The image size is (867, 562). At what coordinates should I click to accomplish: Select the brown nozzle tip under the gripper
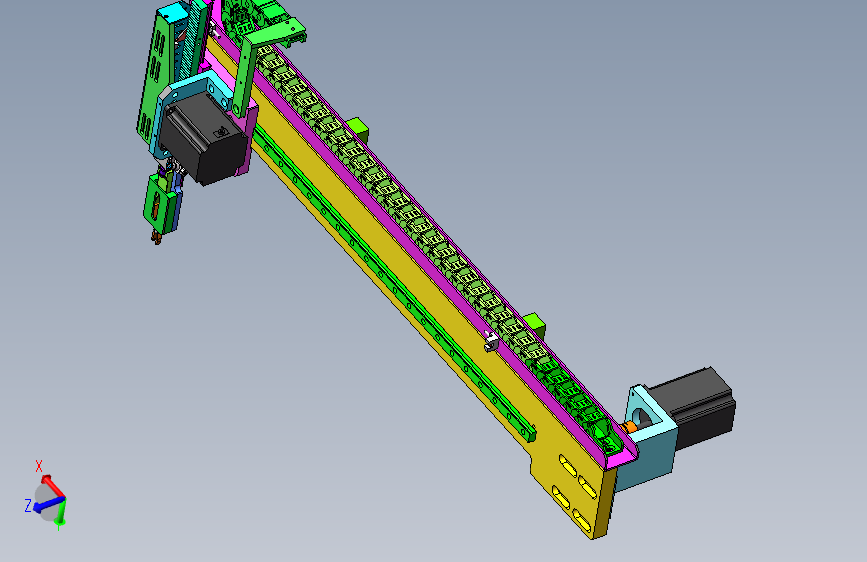(156, 238)
